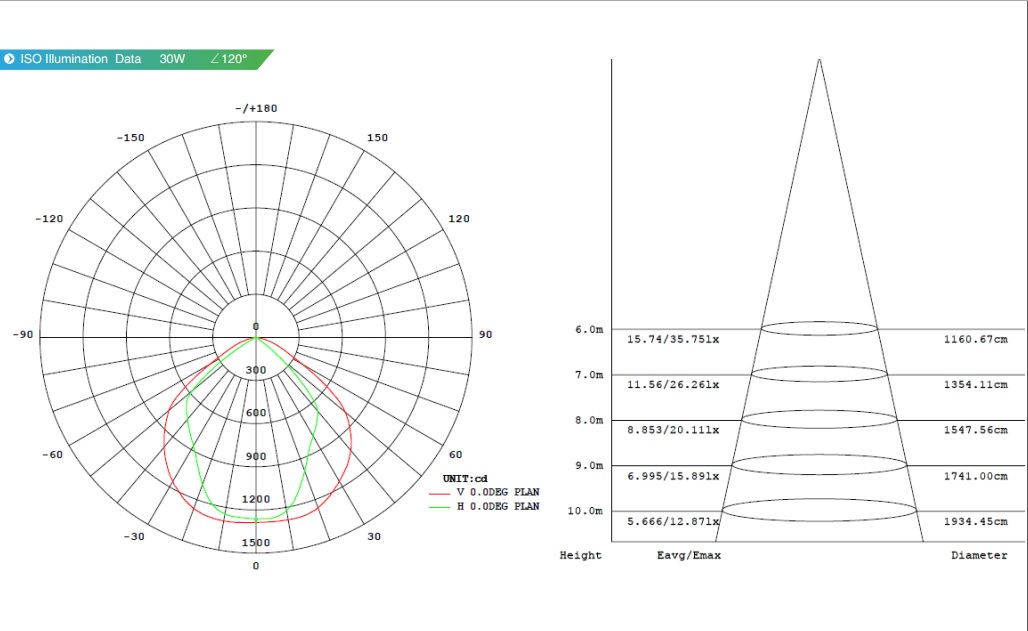1028x631 pixels.
Task: Click the 'Diameter' column caption
Action: click(x=979, y=556)
